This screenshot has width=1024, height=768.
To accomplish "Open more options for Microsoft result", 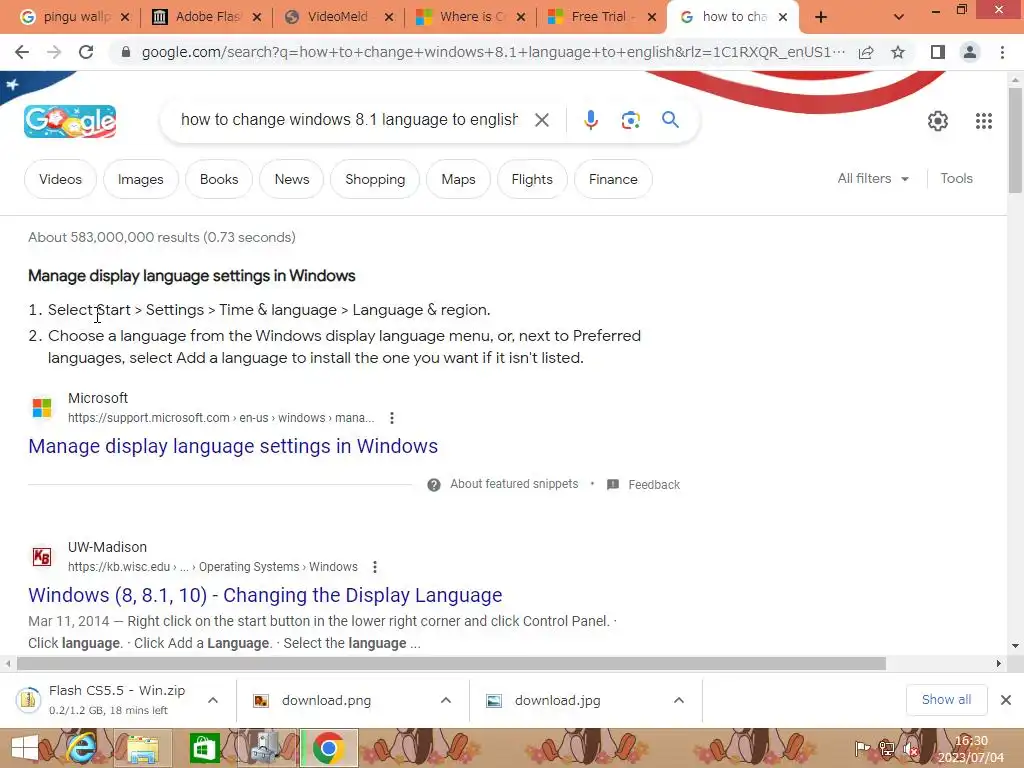I will 392,418.
